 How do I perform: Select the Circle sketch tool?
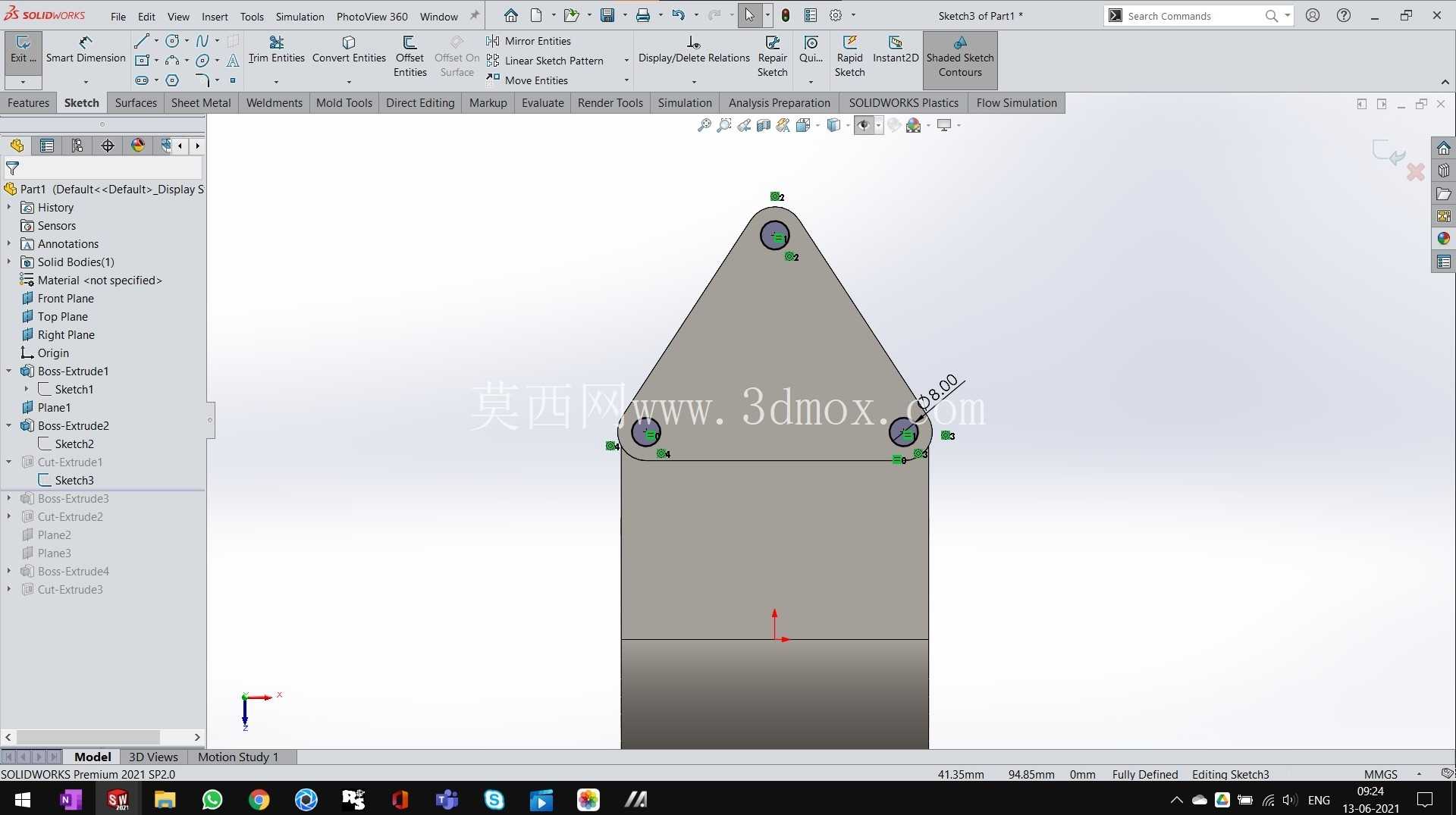[x=173, y=41]
